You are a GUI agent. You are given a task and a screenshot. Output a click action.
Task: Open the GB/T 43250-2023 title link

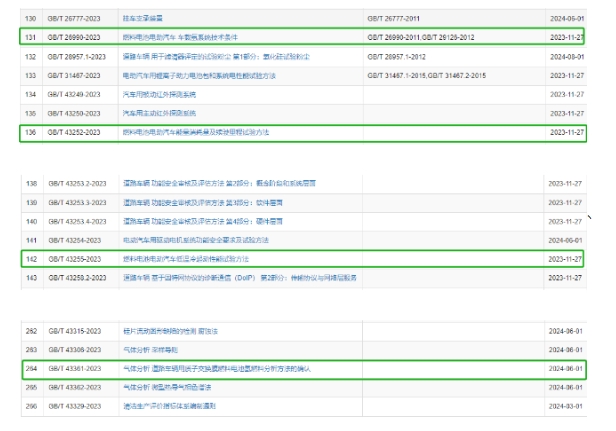click(158, 112)
